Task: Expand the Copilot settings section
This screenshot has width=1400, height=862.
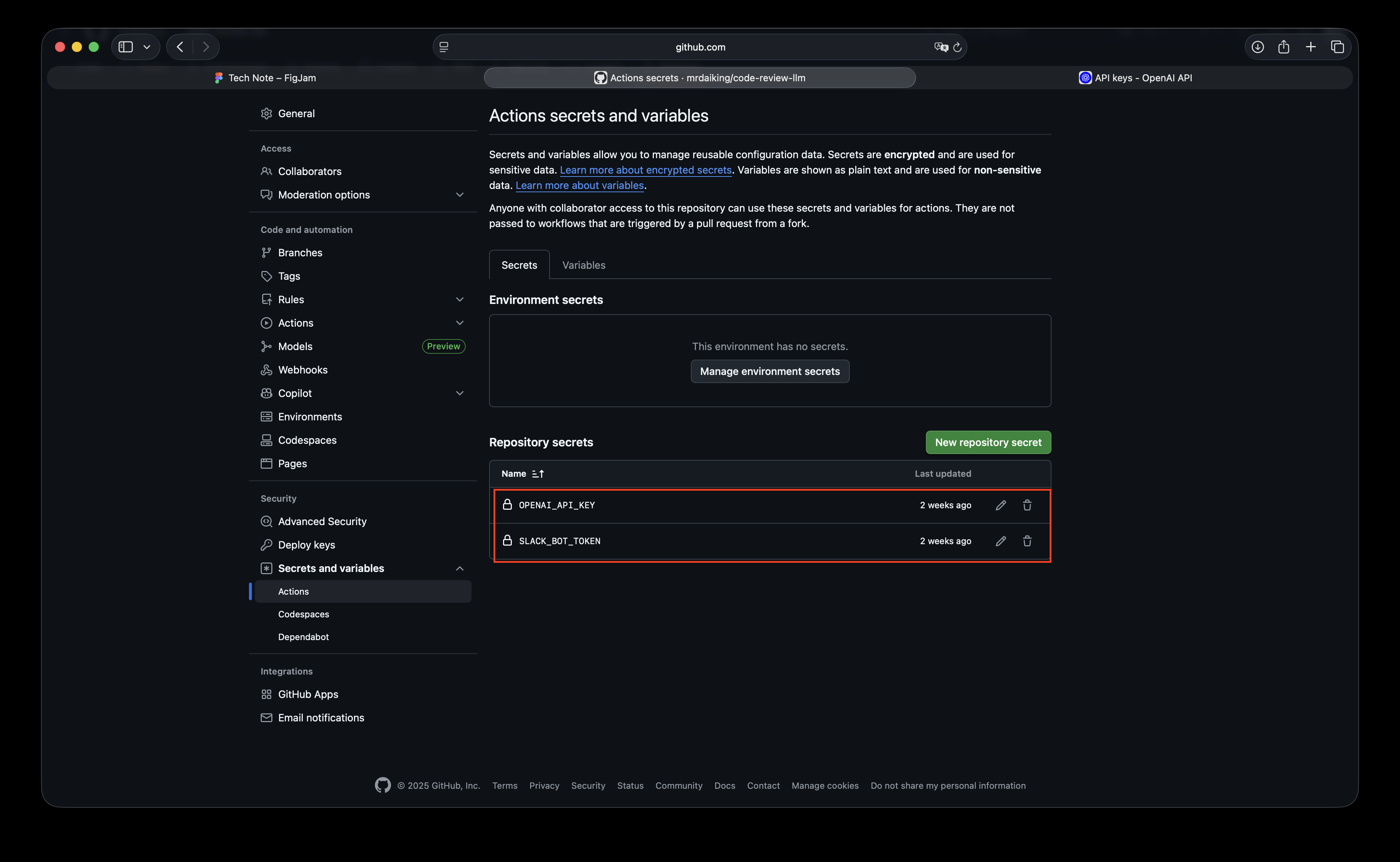Action: point(460,393)
